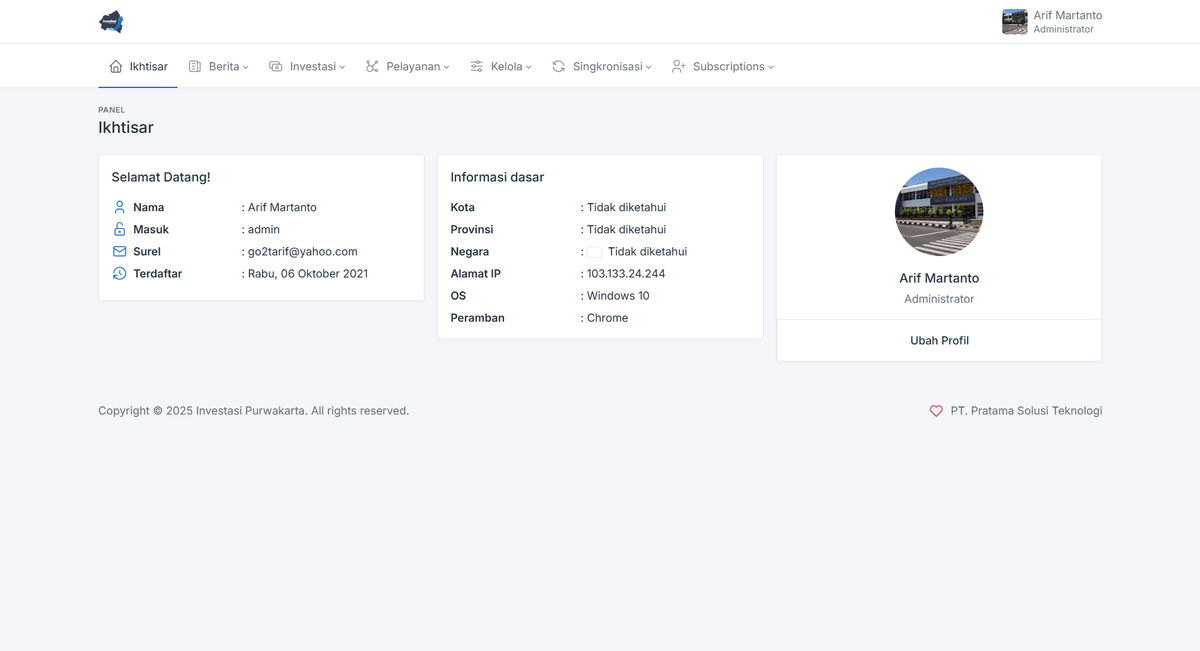1200x651 pixels.
Task: Click the add-user icon beside Subscriptions
Action: coord(679,66)
